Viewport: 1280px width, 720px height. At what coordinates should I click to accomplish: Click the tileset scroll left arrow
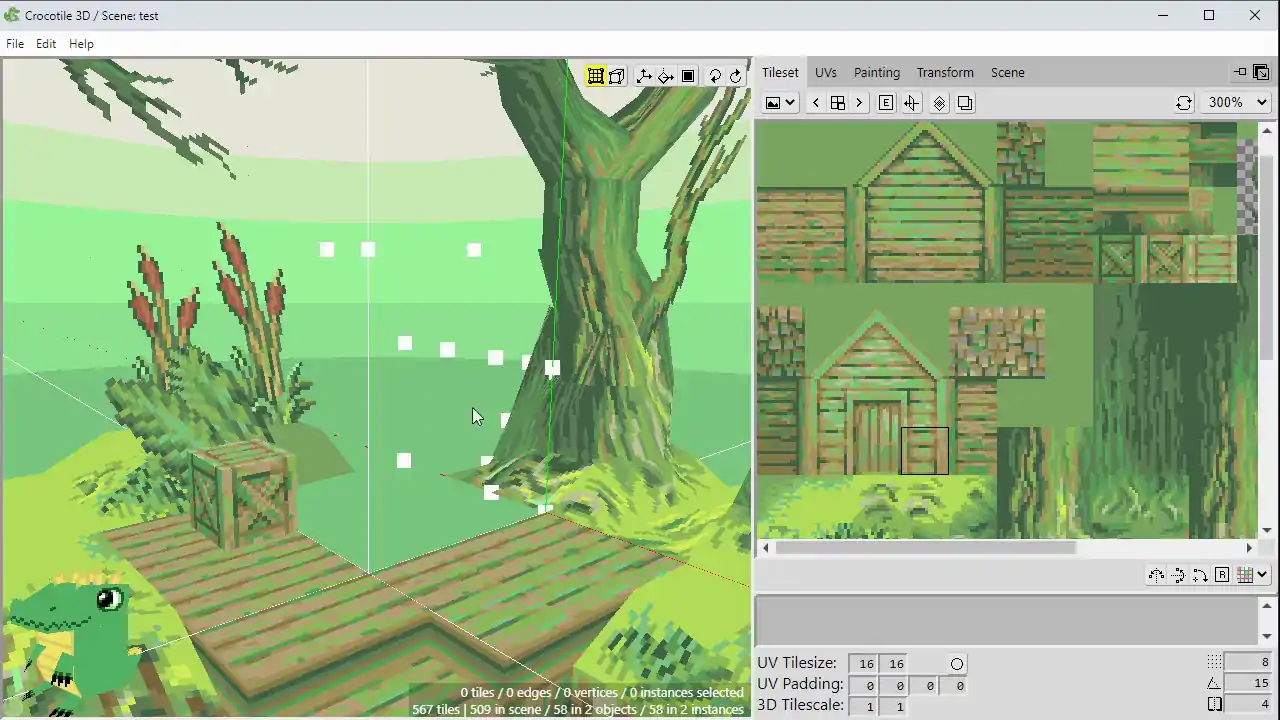pos(766,547)
